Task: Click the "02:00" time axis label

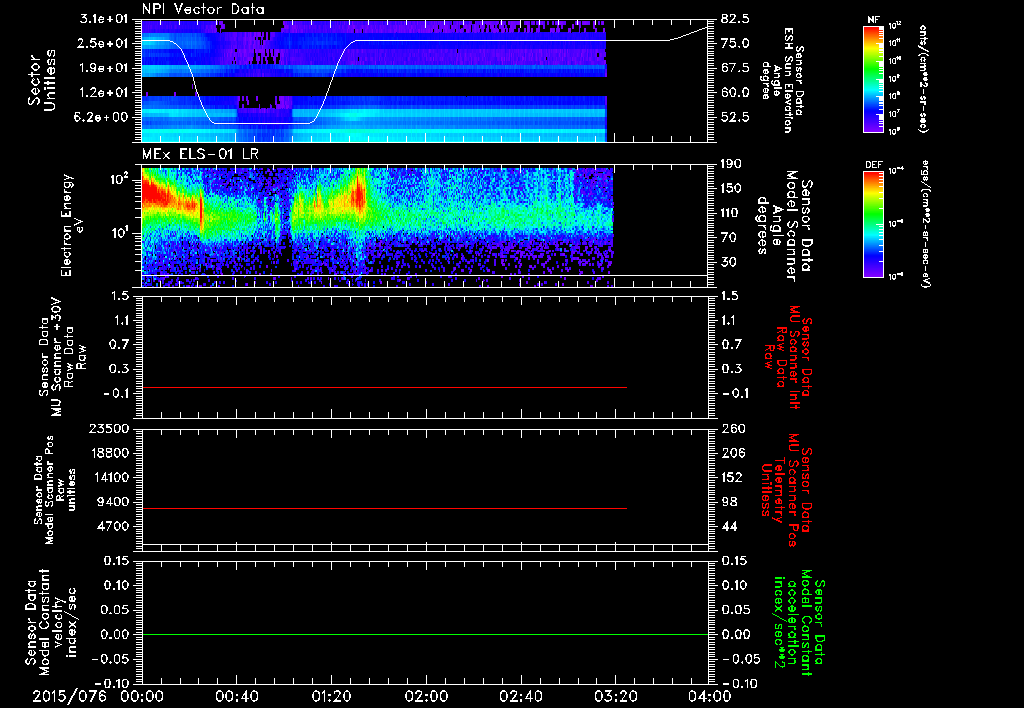Action: tap(426, 696)
